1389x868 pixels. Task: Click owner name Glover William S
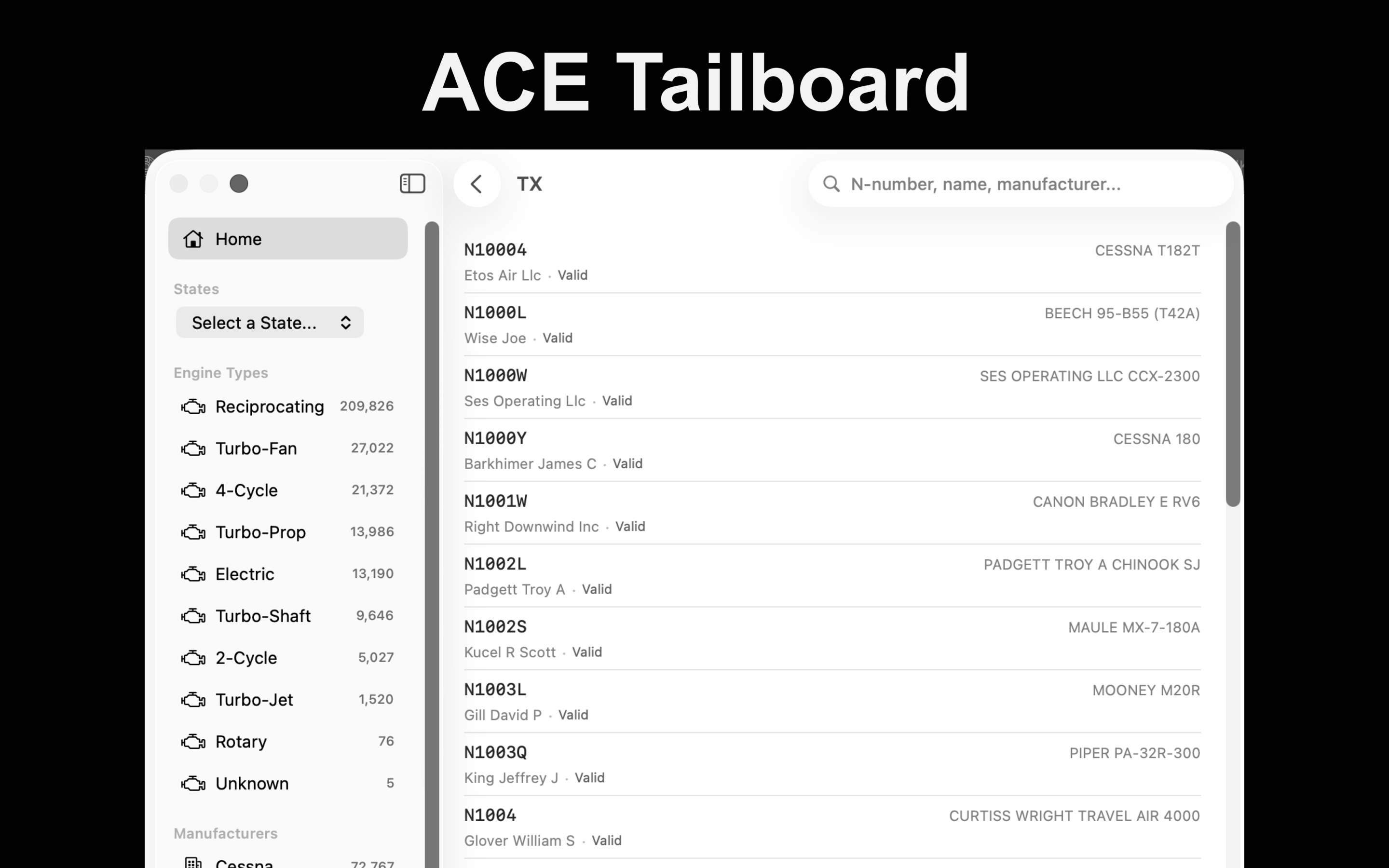pos(519,841)
